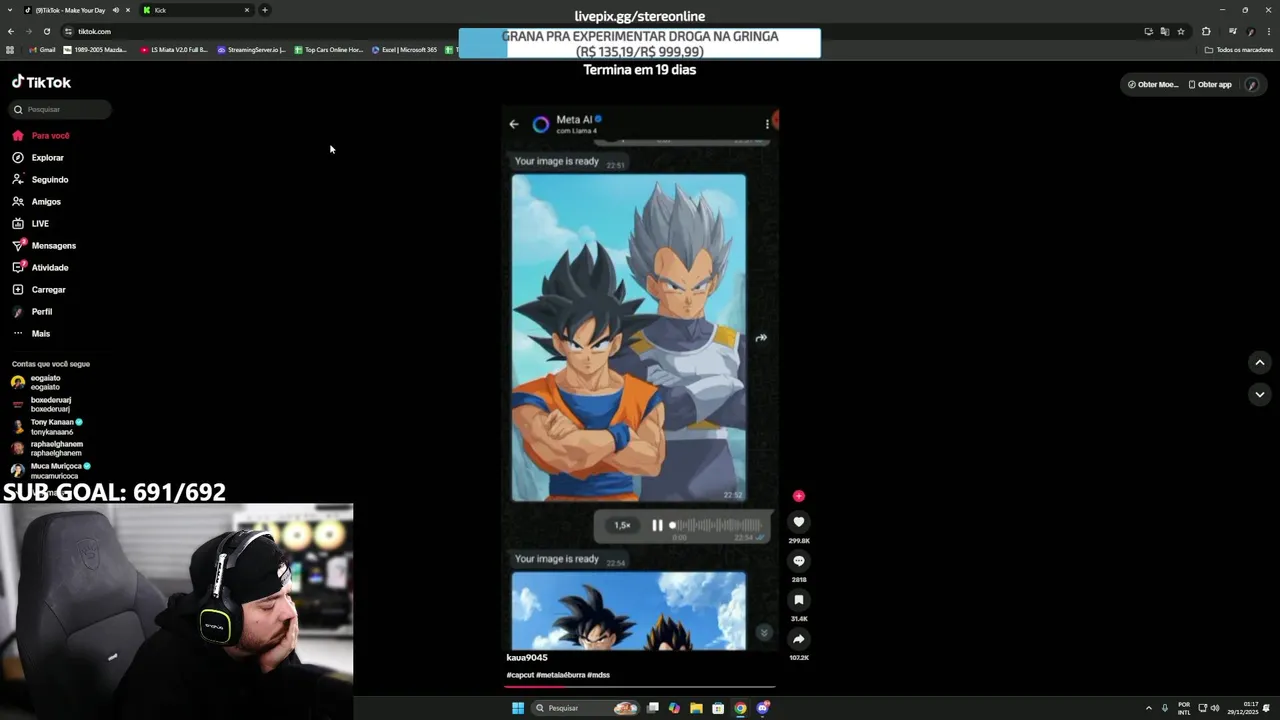Open a new browser tab
Viewport: 1280px width, 720px height.
[x=264, y=10]
